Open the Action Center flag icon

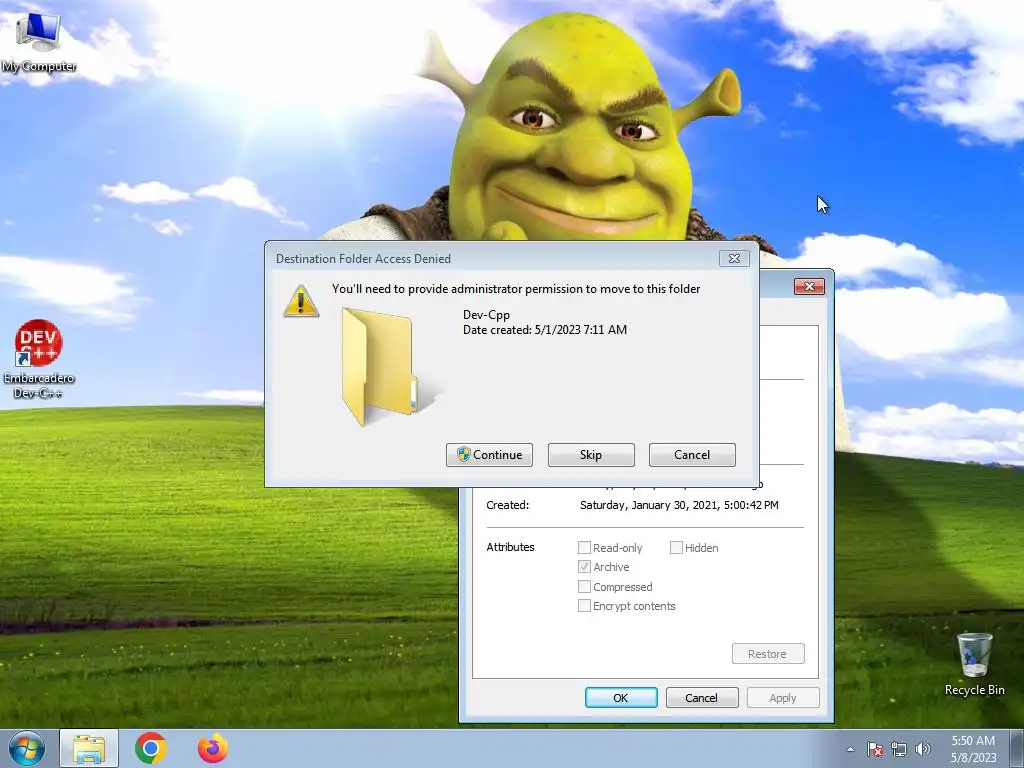875,749
